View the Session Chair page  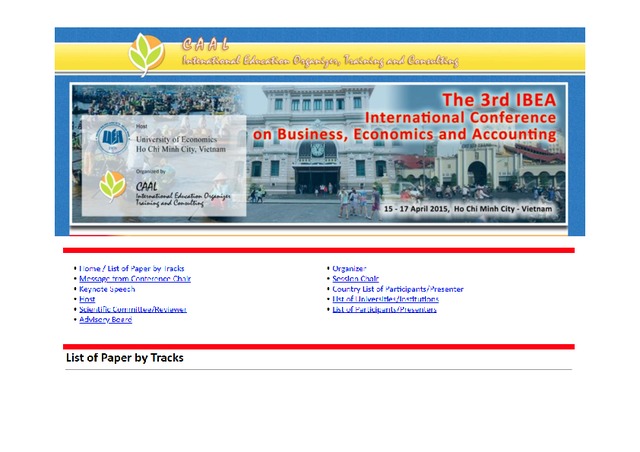[x=356, y=279]
